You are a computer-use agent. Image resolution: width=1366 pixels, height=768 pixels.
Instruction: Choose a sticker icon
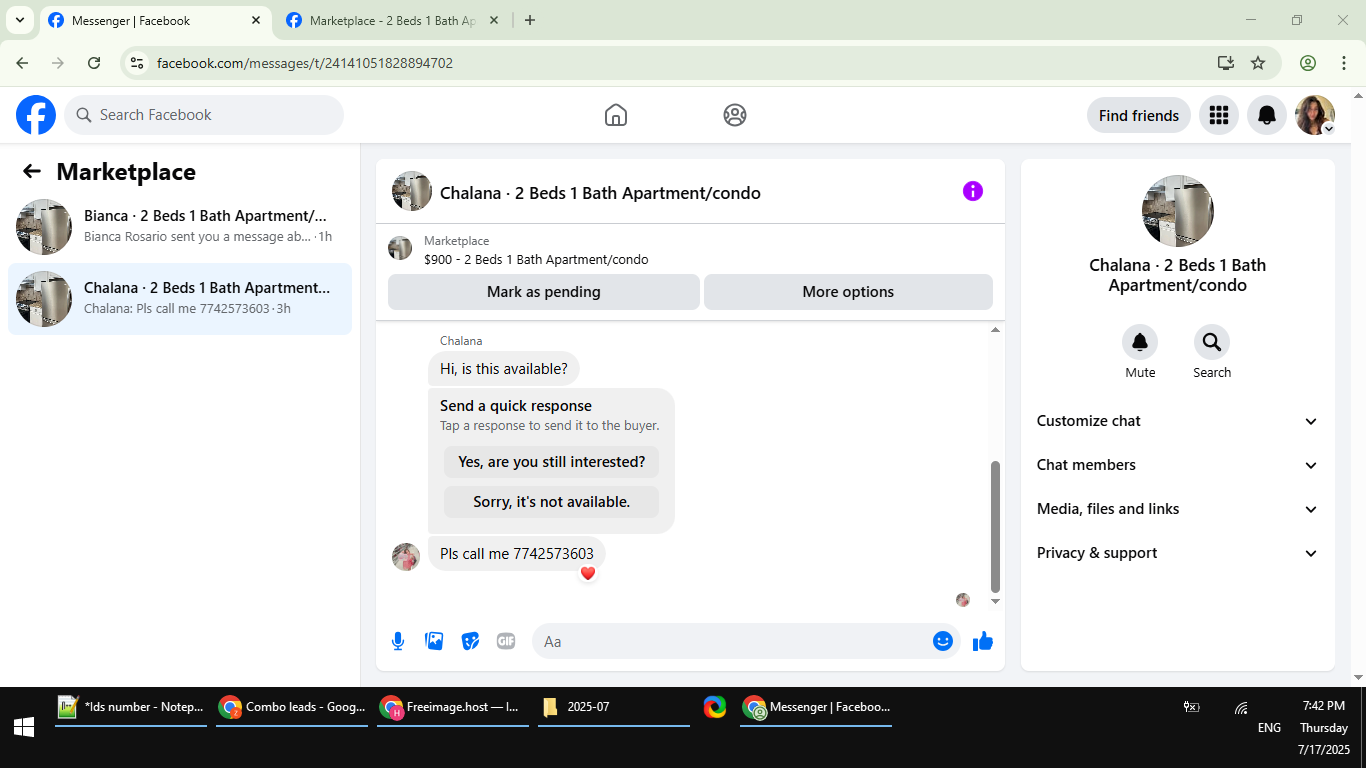tap(470, 641)
